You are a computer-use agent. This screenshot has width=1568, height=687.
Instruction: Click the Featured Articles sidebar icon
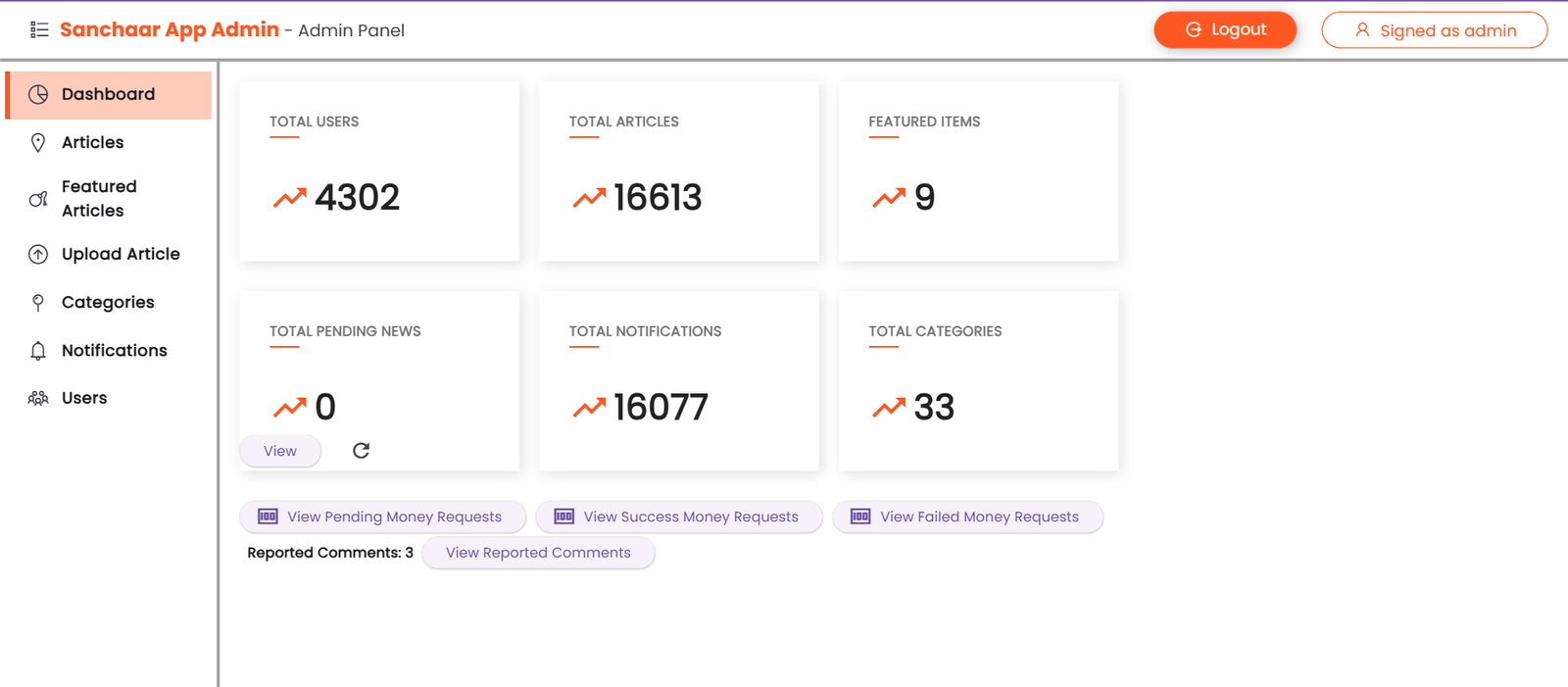tap(38, 199)
